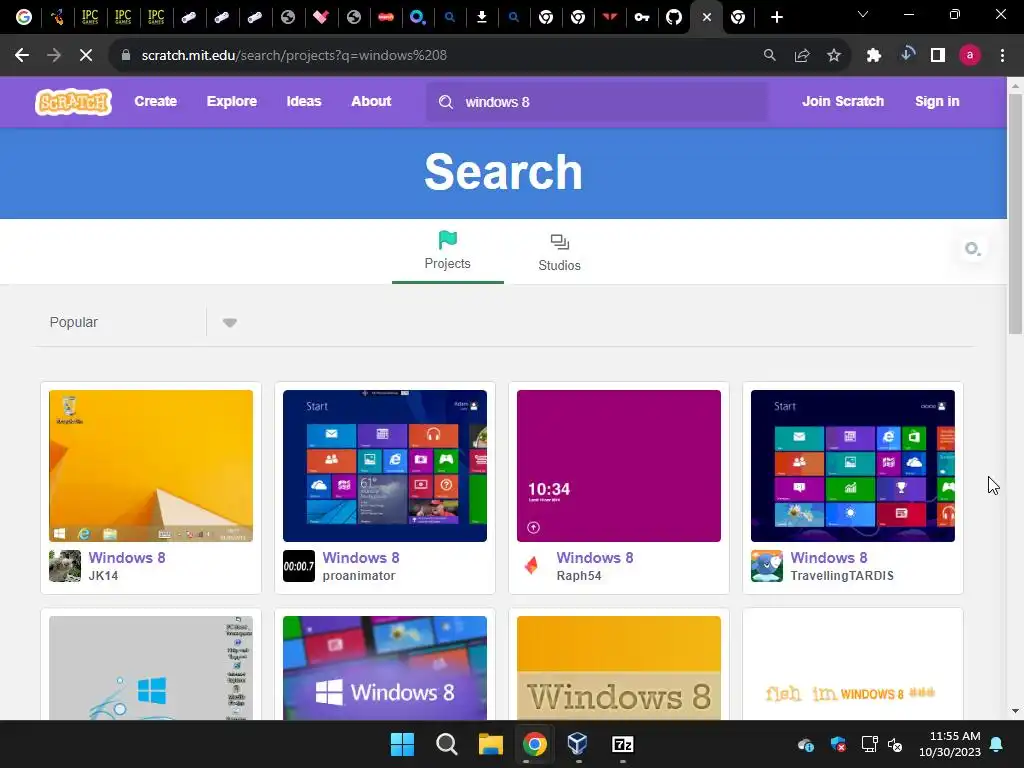Viewport: 1024px width, 768px height.
Task: Open the taskbar clock showing 11:55 AM
Action: click(950, 744)
